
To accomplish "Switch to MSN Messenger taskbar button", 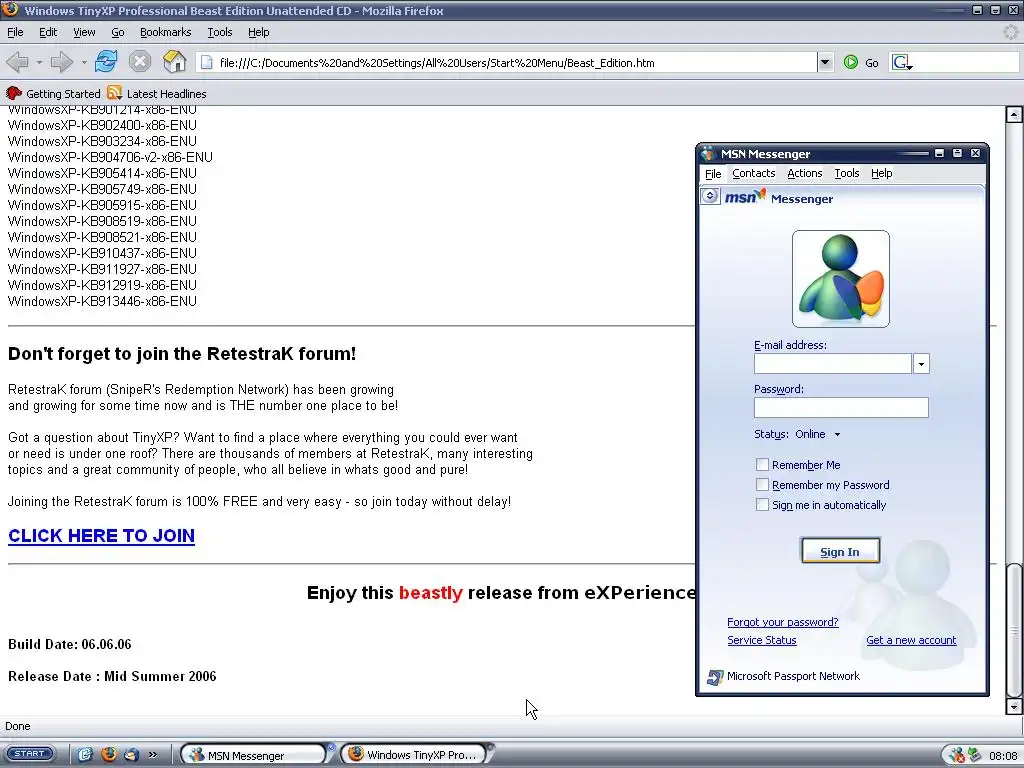I will coord(253,755).
